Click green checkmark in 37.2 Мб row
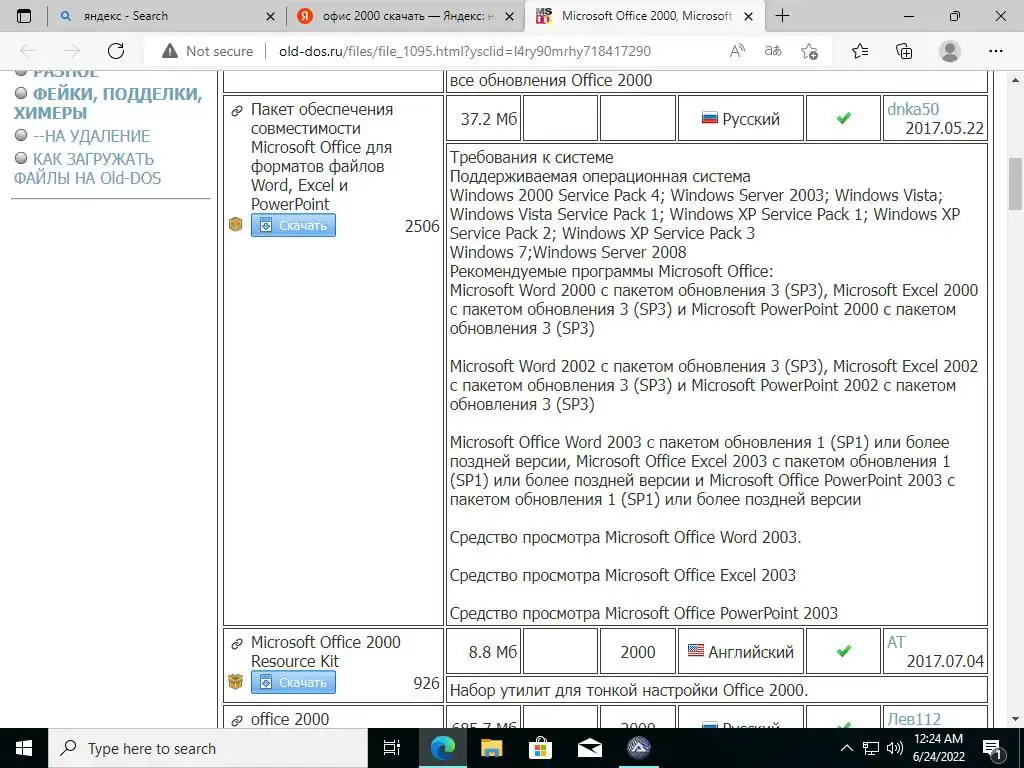 click(844, 118)
